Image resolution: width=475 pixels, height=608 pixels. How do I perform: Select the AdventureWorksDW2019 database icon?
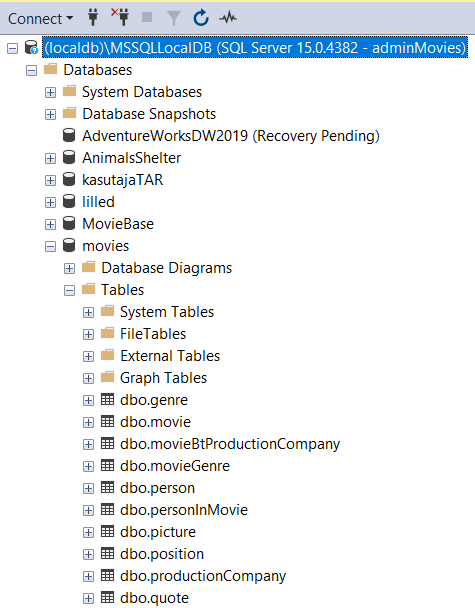[69, 136]
